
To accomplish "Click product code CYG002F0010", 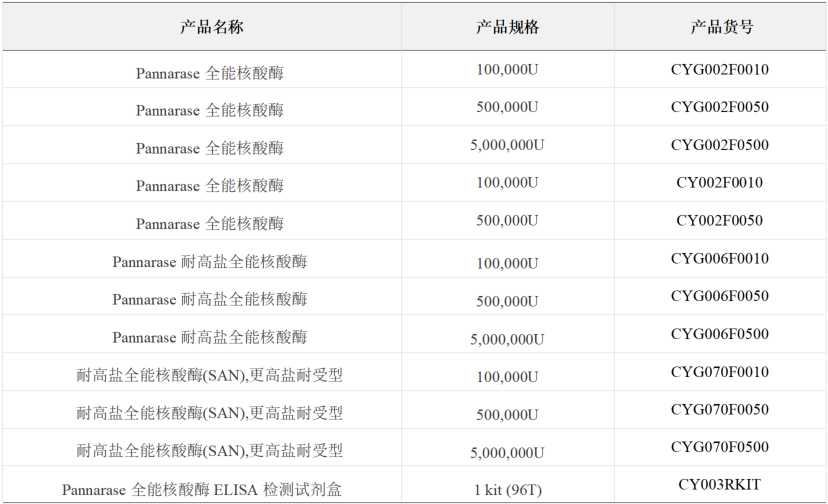I will tap(720, 70).
